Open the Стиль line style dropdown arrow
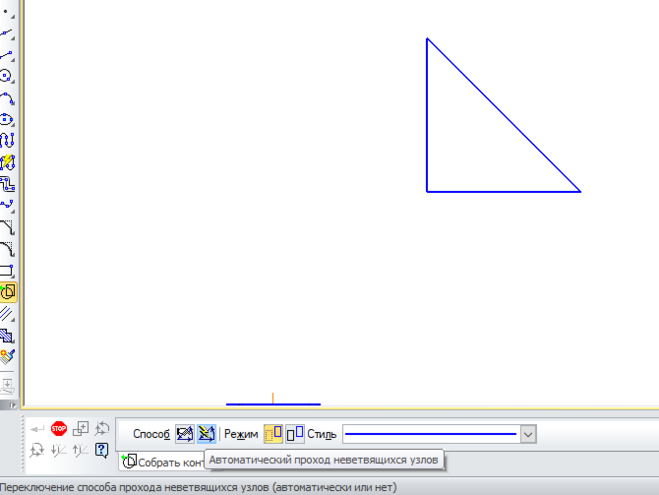This screenshot has width=659, height=495. [528, 434]
